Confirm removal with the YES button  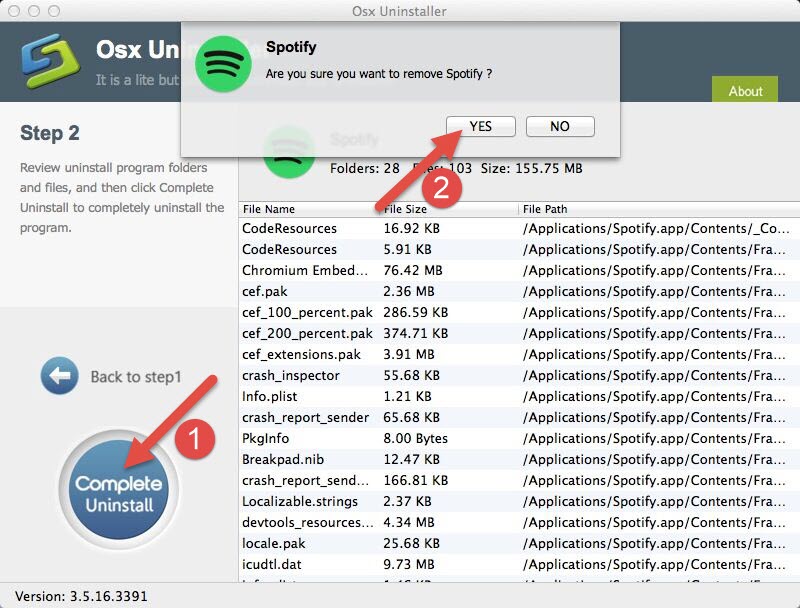481,126
